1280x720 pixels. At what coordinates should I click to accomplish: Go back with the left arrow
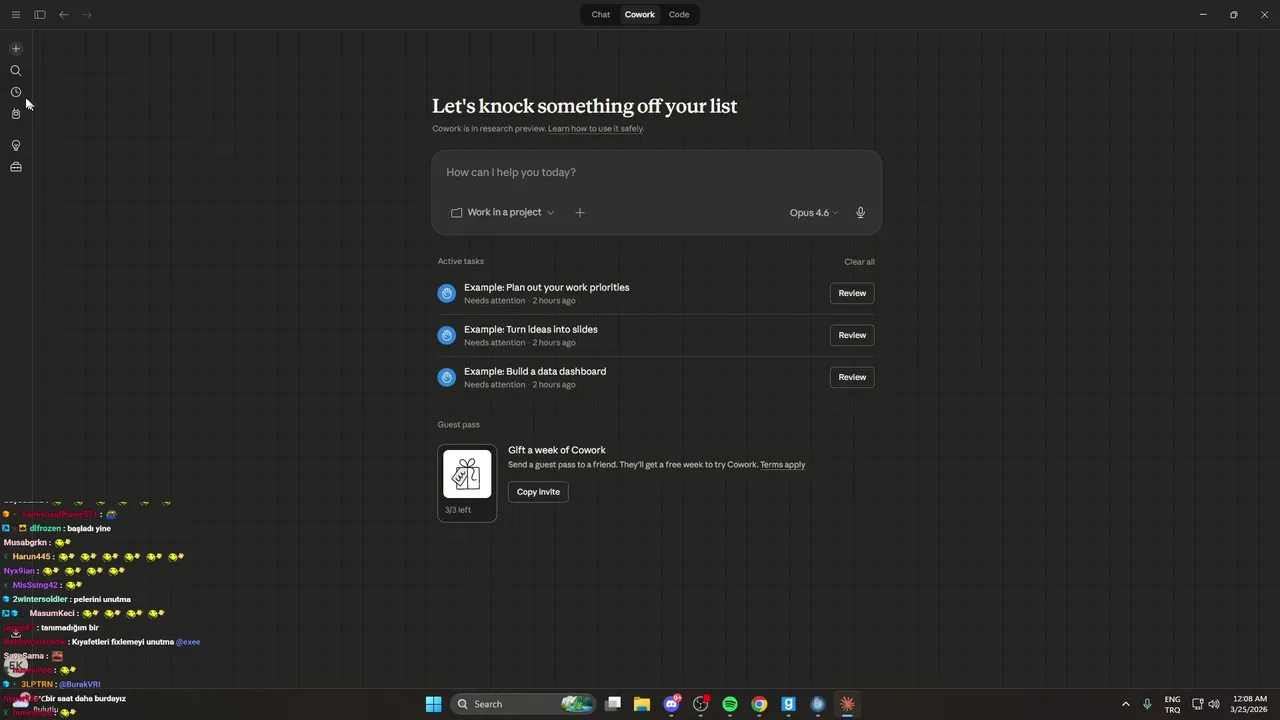click(x=64, y=15)
